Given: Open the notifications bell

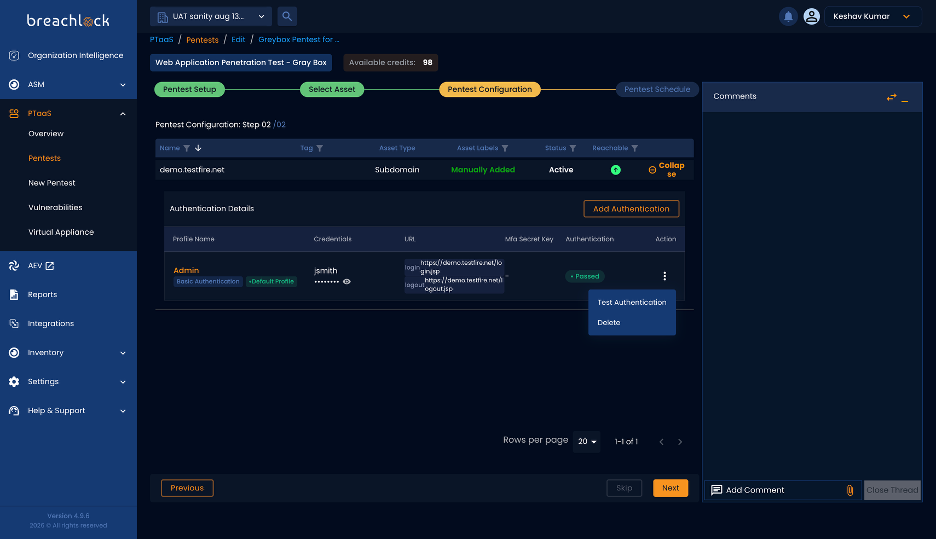Looking at the screenshot, I should tap(788, 17).
